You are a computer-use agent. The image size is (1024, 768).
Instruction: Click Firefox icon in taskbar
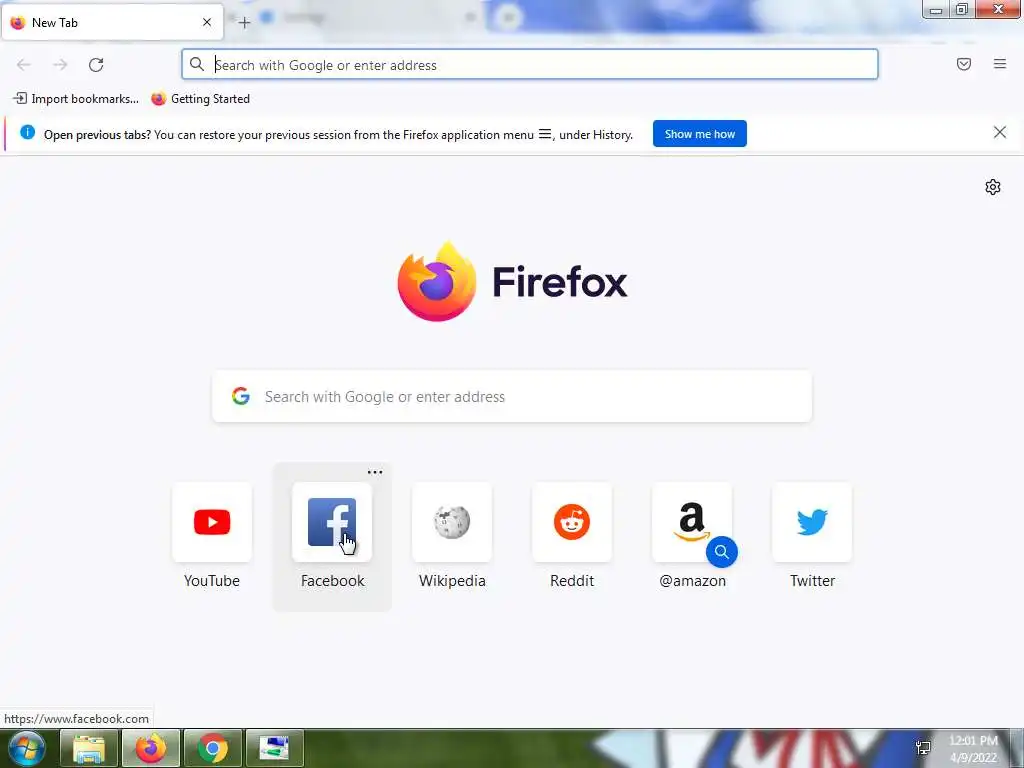pos(151,748)
